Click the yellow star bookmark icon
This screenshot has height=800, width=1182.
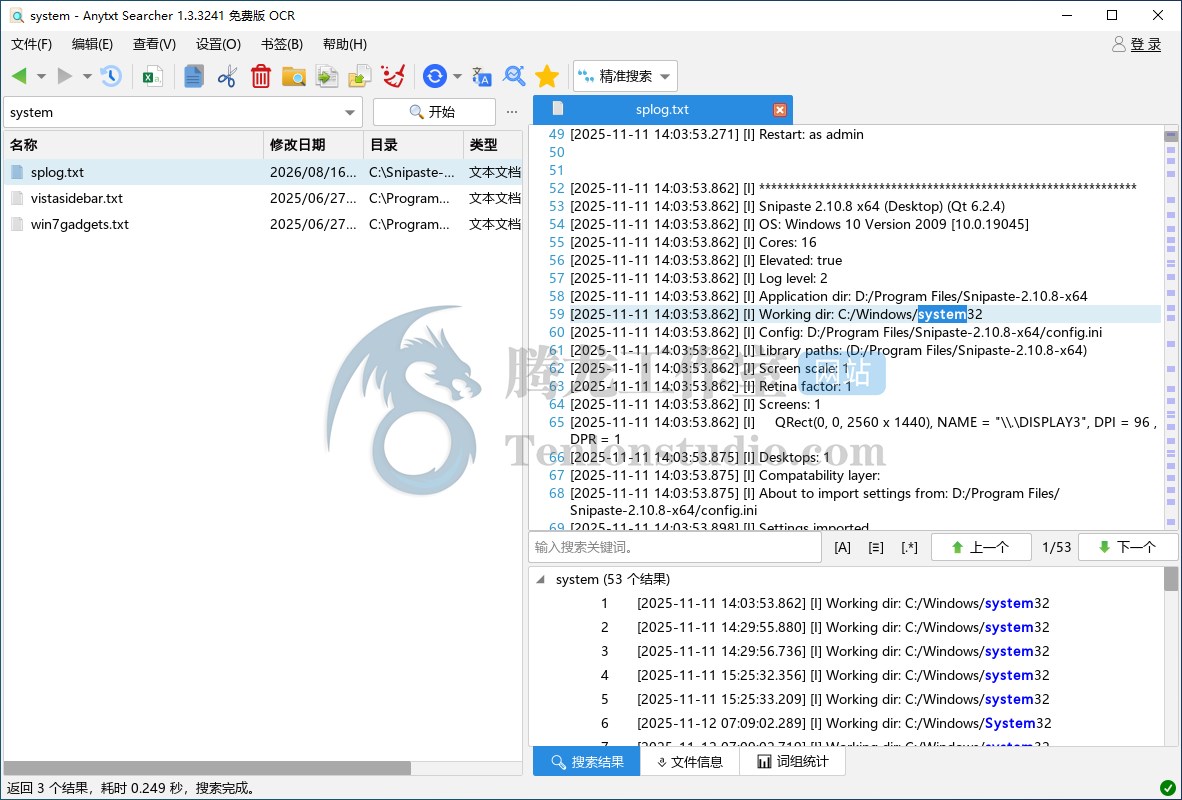point(547,76)
